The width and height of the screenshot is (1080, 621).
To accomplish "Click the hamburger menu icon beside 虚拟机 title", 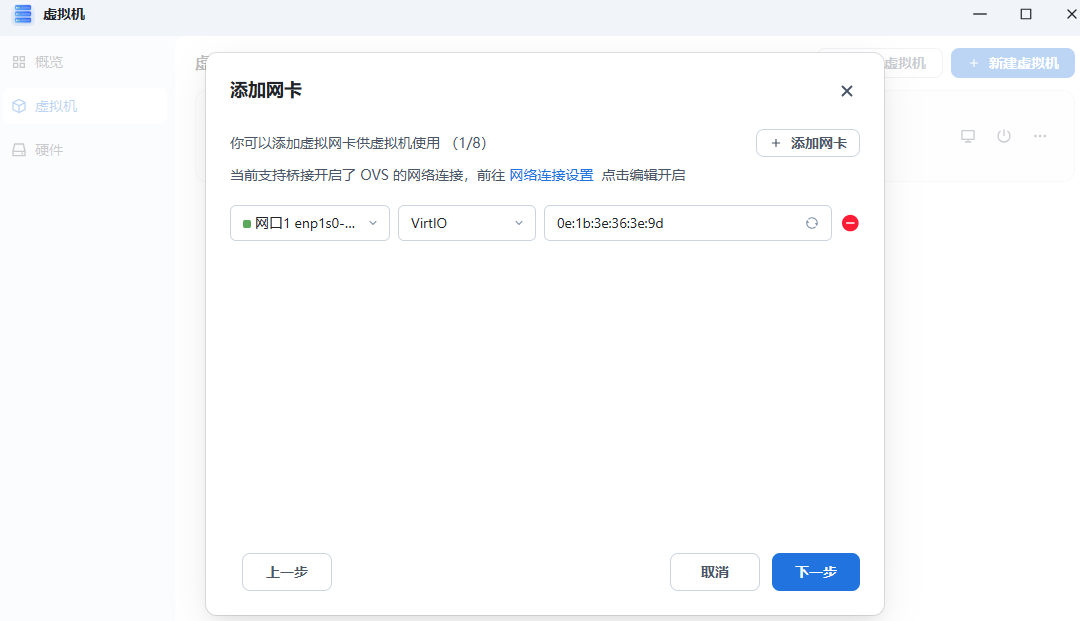I will [x=22, y=14].
